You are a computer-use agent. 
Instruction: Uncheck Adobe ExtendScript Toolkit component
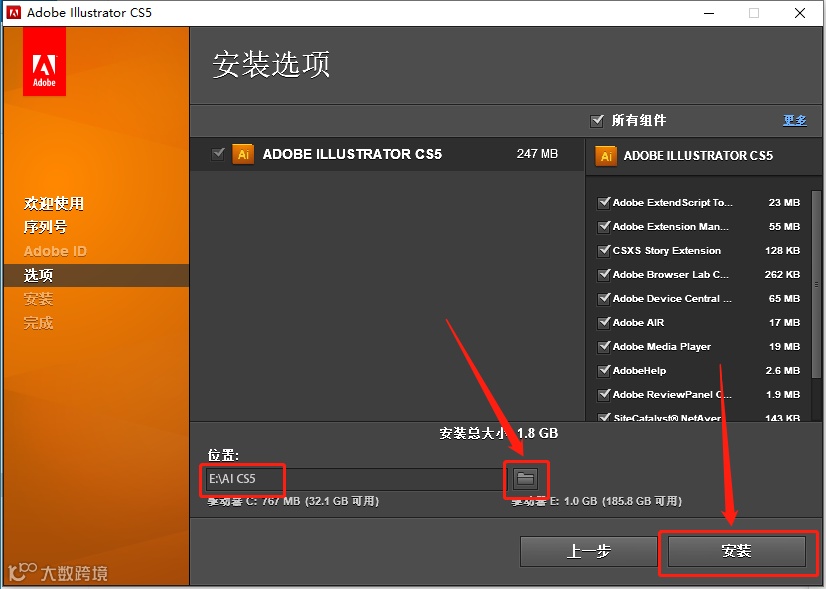pyautogui.click(x=604, y=202)
